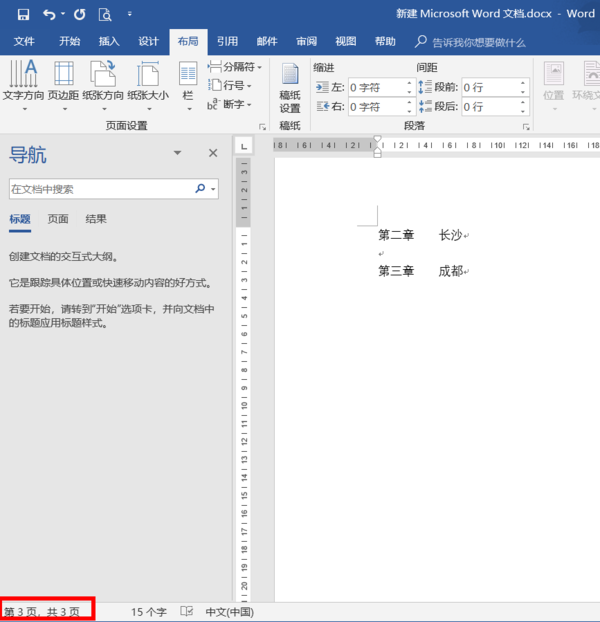Open print preview from quick access
This screenshot has width=600, height=622.
click(x=105, y=15)
